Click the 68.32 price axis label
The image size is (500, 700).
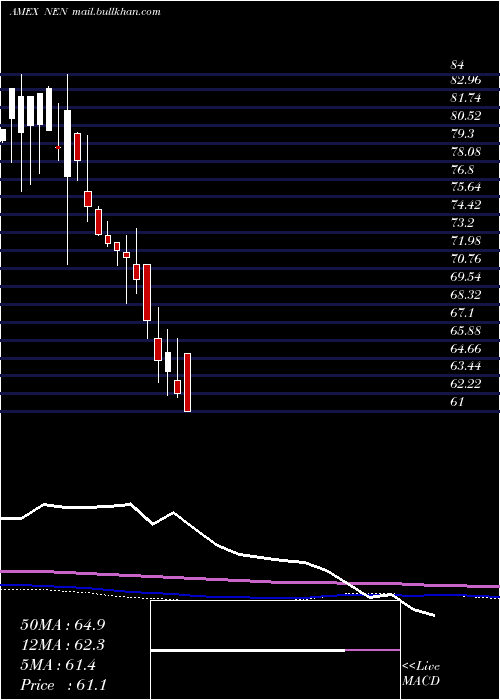tap(466, 295)
